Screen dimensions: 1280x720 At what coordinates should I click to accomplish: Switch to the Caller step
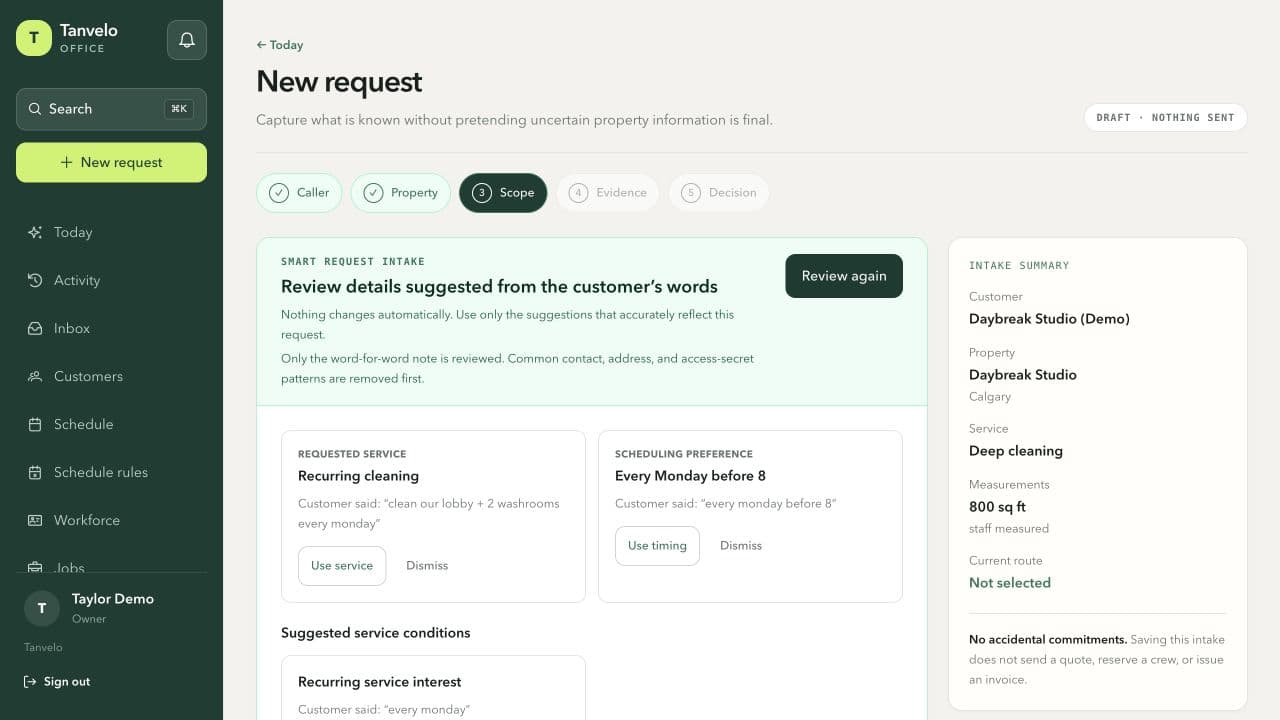299,193
